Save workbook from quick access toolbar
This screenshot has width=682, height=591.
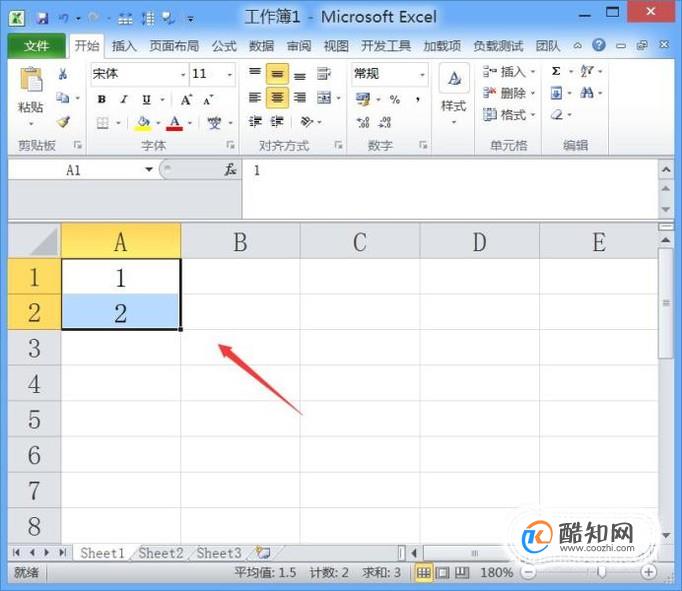click(x=43, y=18)
